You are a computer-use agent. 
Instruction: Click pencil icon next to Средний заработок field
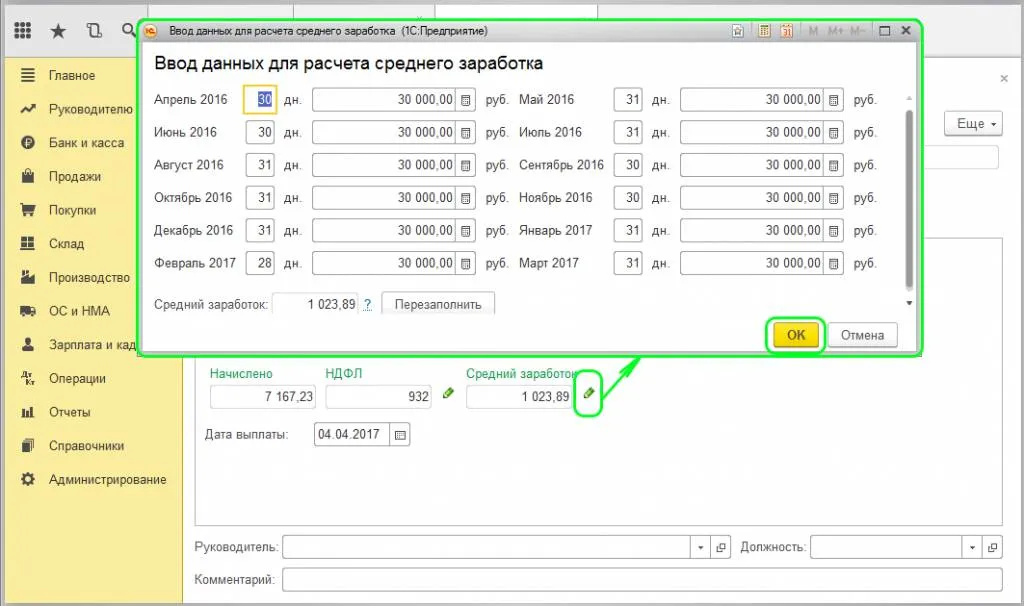pos(588,393)
